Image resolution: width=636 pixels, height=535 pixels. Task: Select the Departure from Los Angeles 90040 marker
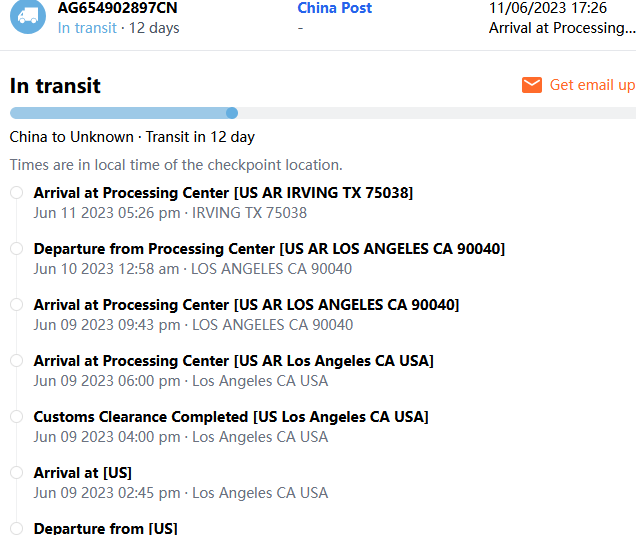click(x=16, y=249)
